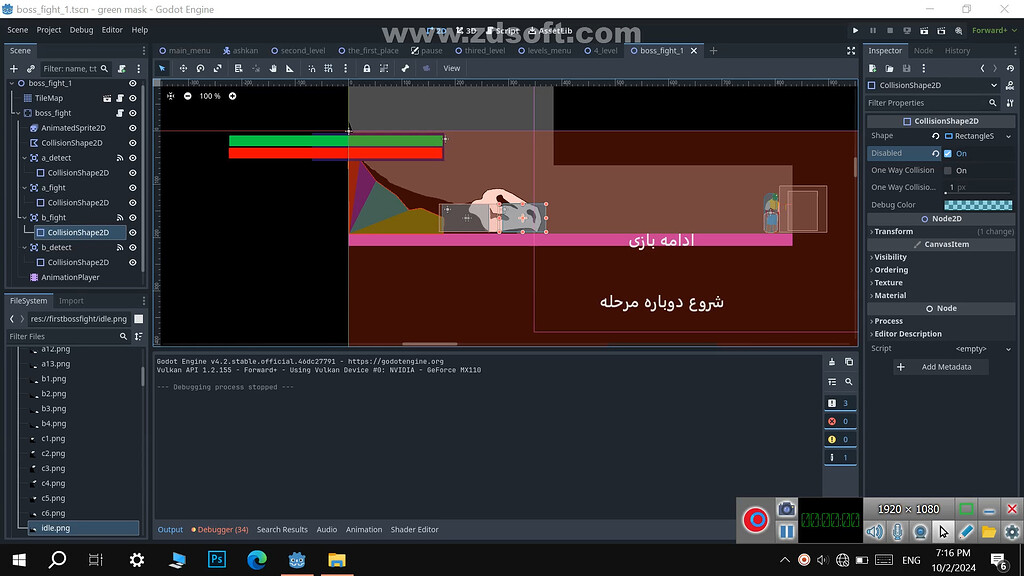
Task: Open the AssetLib workspace
Action: click(x=550, y=31)
